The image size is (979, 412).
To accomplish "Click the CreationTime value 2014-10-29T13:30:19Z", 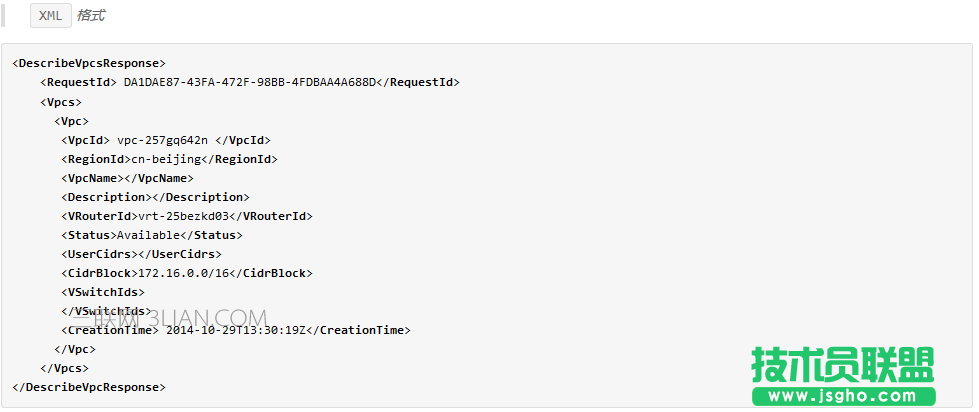I will coord(239,330).
